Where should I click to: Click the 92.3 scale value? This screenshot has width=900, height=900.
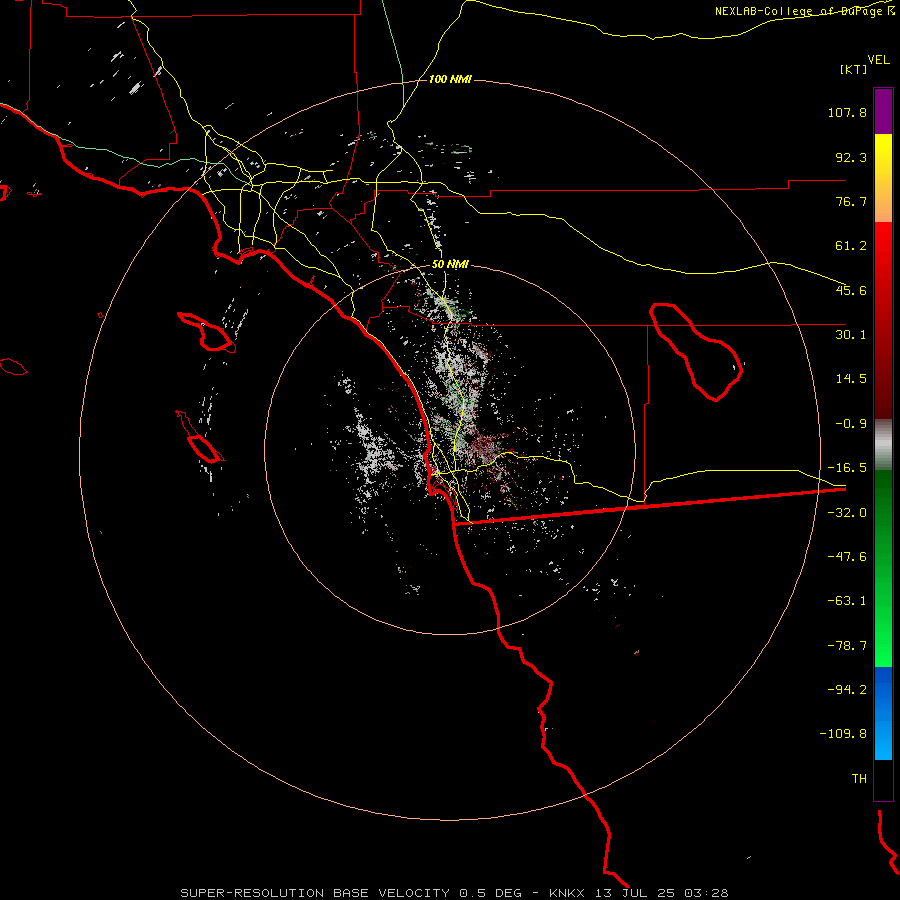[x=851, y=157]
